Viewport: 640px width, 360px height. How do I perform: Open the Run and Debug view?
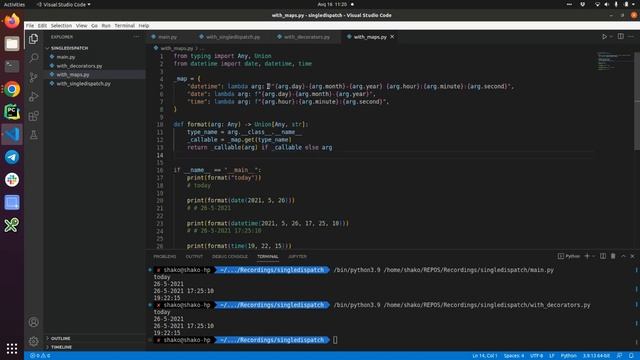pos(33,96)
